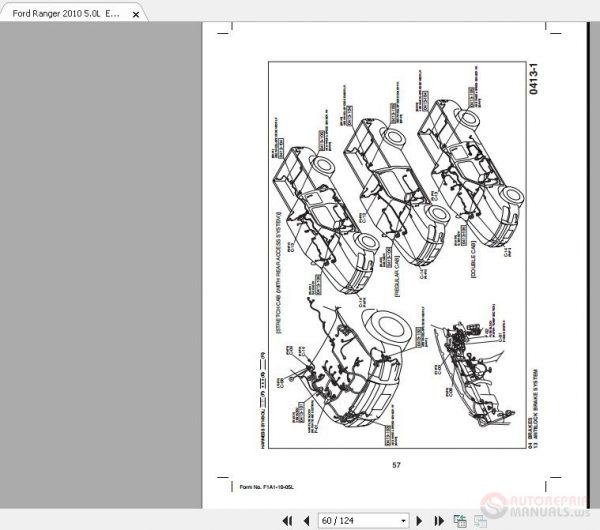Go to the previous page

(x=306, y=521)
